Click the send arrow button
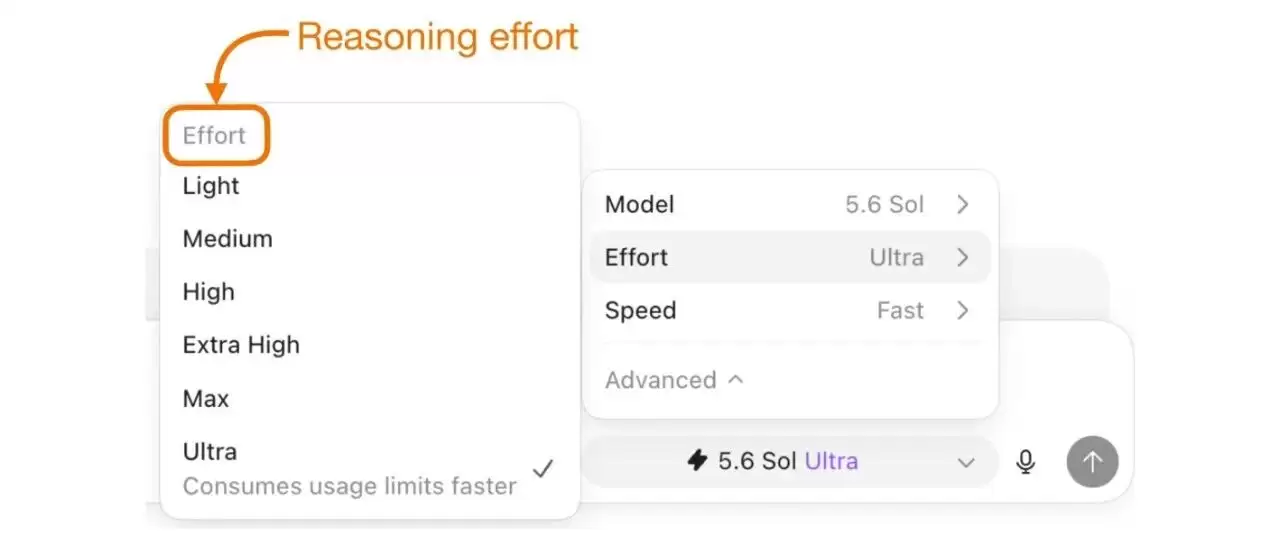This screenshot has height=545, width=1280. (x=1092, y=462)
